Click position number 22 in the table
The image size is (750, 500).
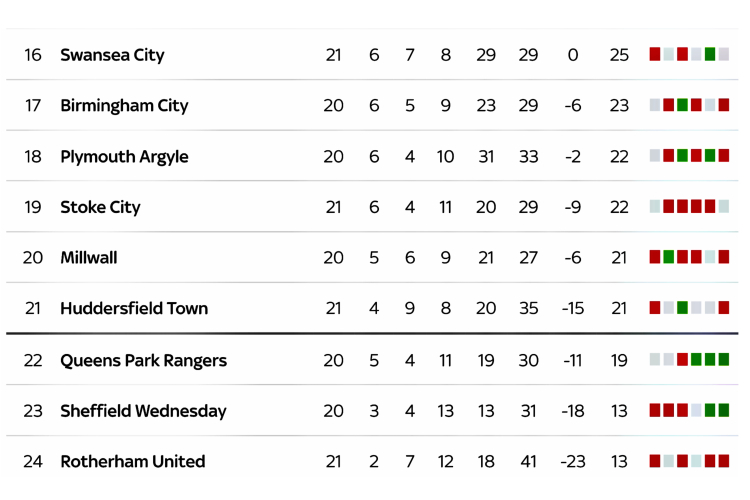point(33,361)
